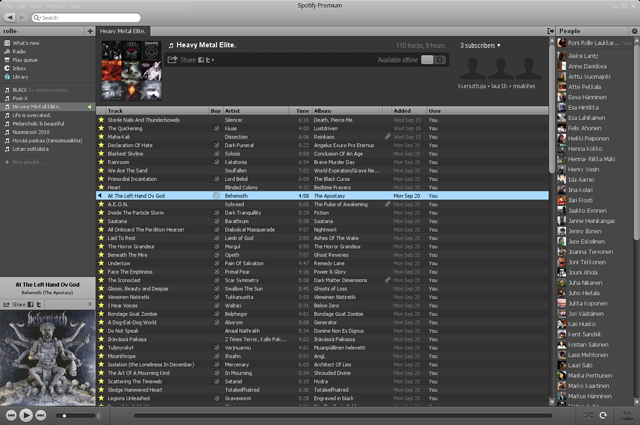This screenshot has width=640, height=425.
Task: Sort by Artist column header
Action: (x=256, y=111)
